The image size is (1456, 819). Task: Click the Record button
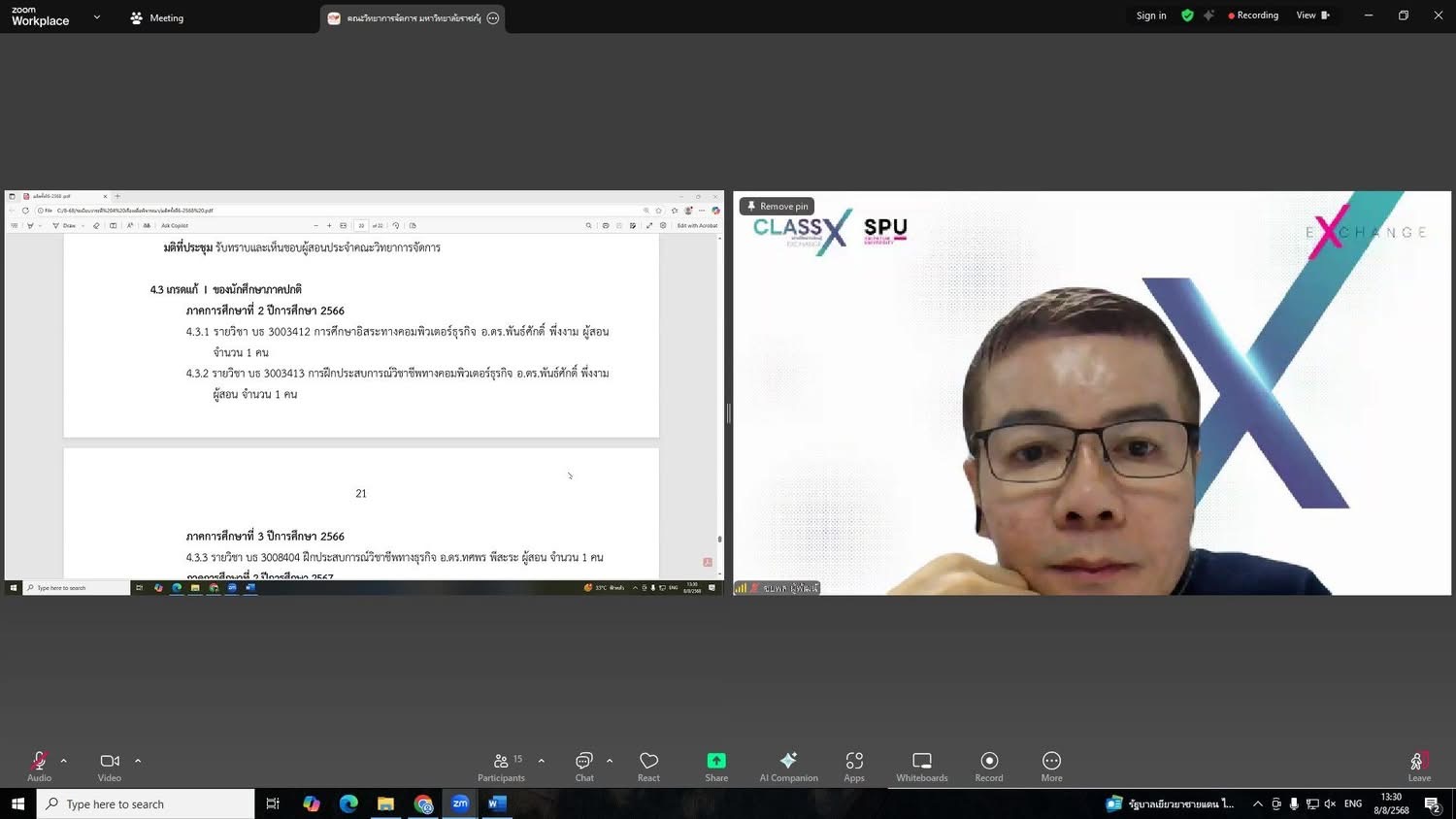coord(989,766)
